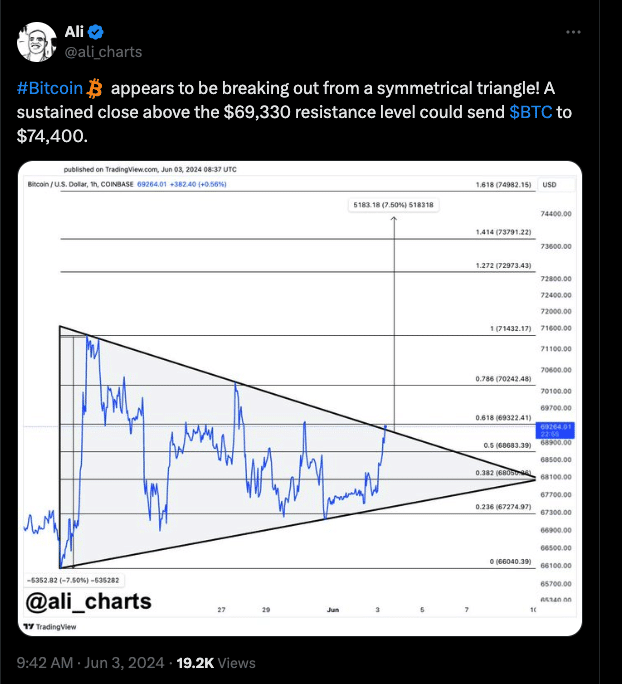
Task: Click the @ali_charts watermark in chart
Action: click(89, 602)
